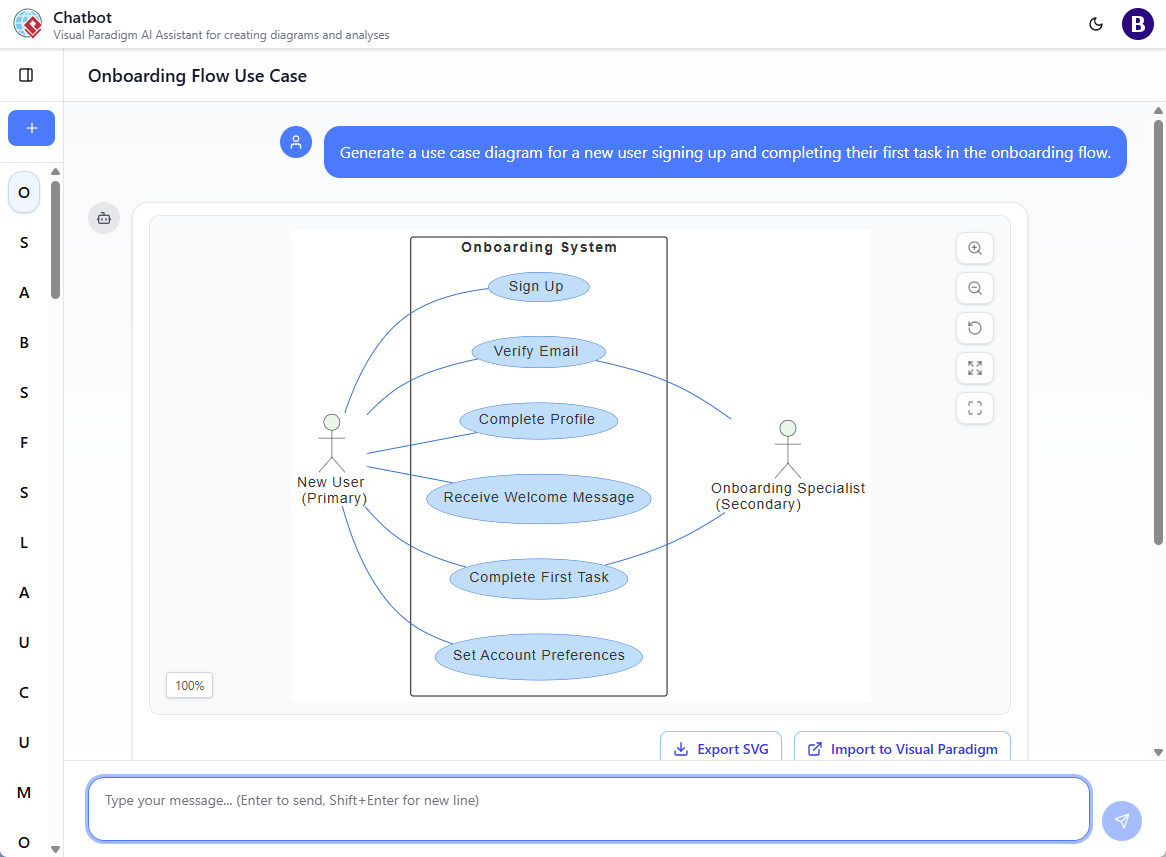
Task: Reset the diagram view with the circular arrow
Action: tap(974, 328)
